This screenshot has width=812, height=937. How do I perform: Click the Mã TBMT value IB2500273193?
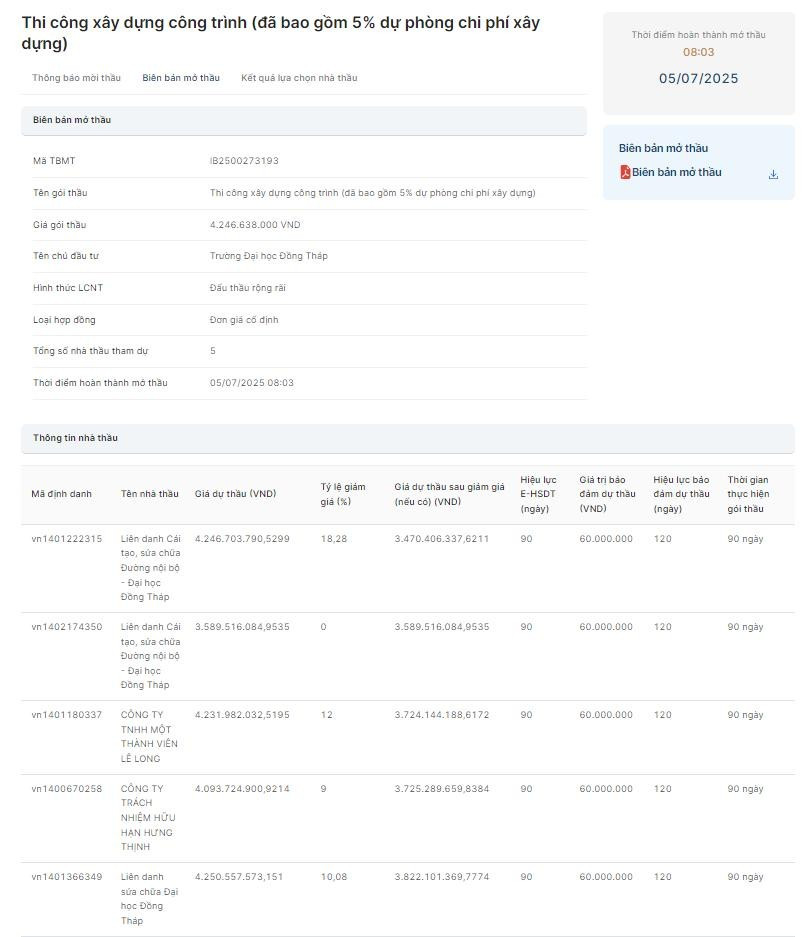pyautogui.click(x=244, y=161)
